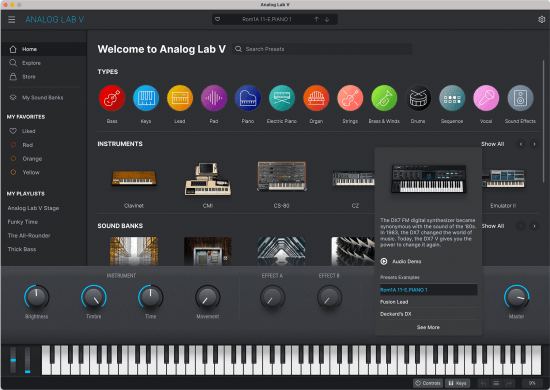Click the undo arrow in bottom bar

pyautogui.click(x=483, y=383)
